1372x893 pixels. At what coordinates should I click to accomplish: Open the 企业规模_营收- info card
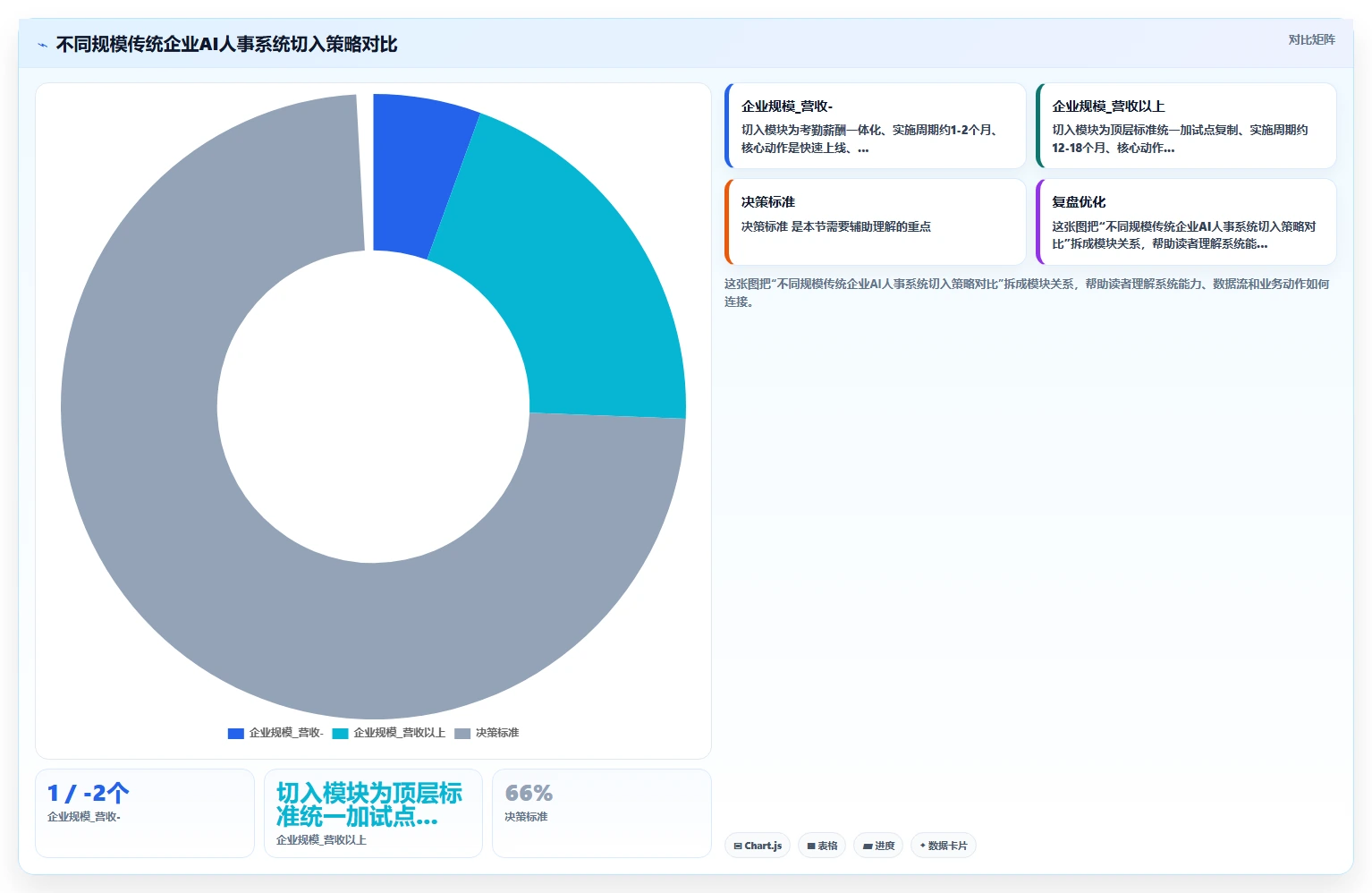coord(875,125)
